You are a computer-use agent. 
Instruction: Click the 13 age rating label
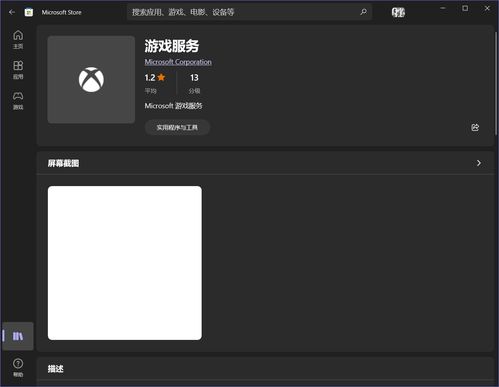tap(194, 78)
